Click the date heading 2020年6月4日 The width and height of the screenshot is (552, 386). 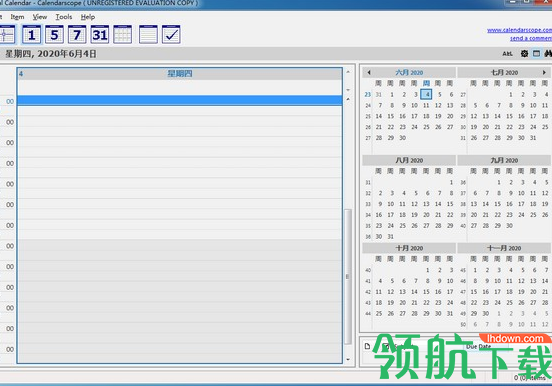[67, 54]
